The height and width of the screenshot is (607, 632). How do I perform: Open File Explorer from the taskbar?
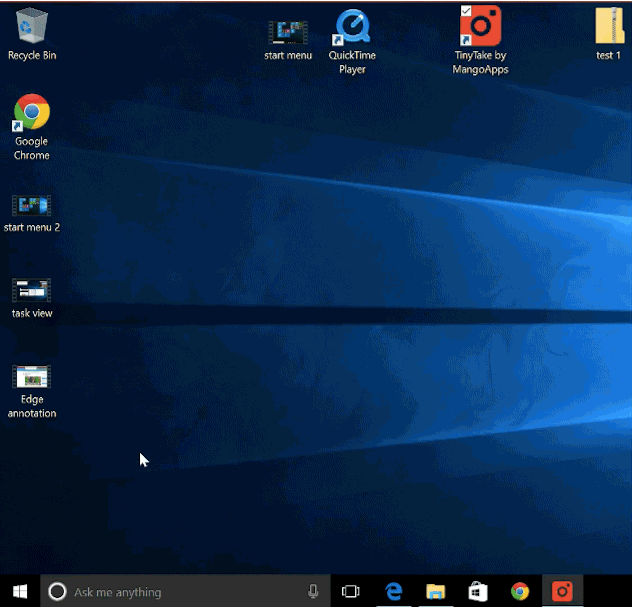tap(435, 591)
